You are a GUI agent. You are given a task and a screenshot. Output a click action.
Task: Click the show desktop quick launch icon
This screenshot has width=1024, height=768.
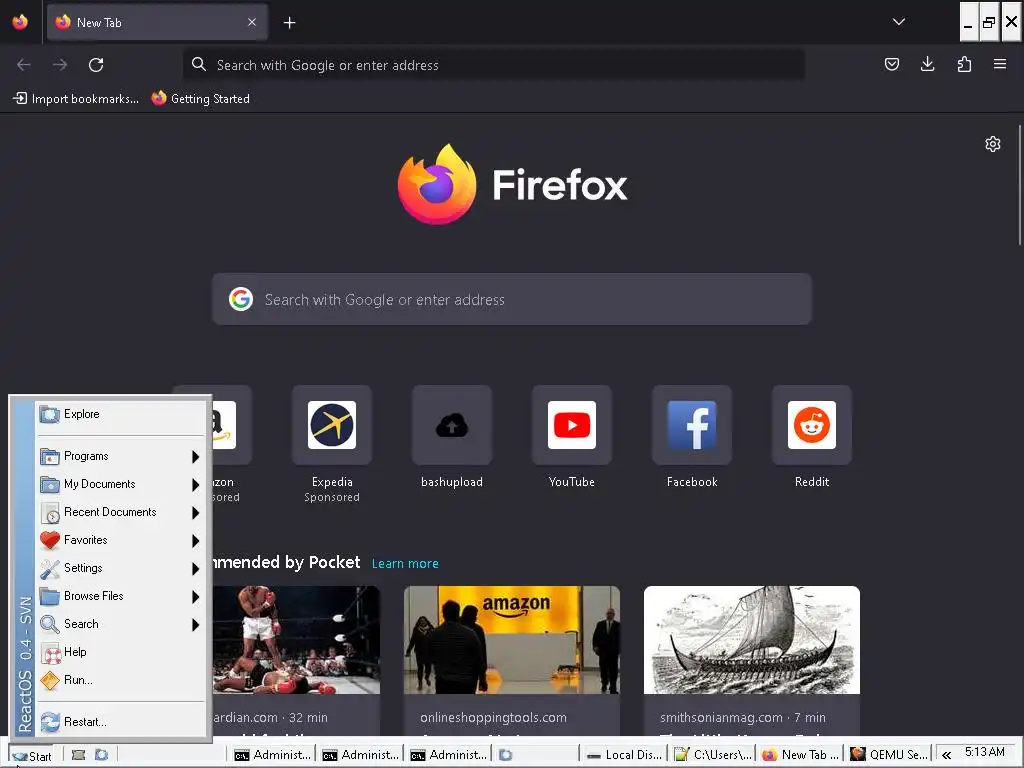[78, 755]
